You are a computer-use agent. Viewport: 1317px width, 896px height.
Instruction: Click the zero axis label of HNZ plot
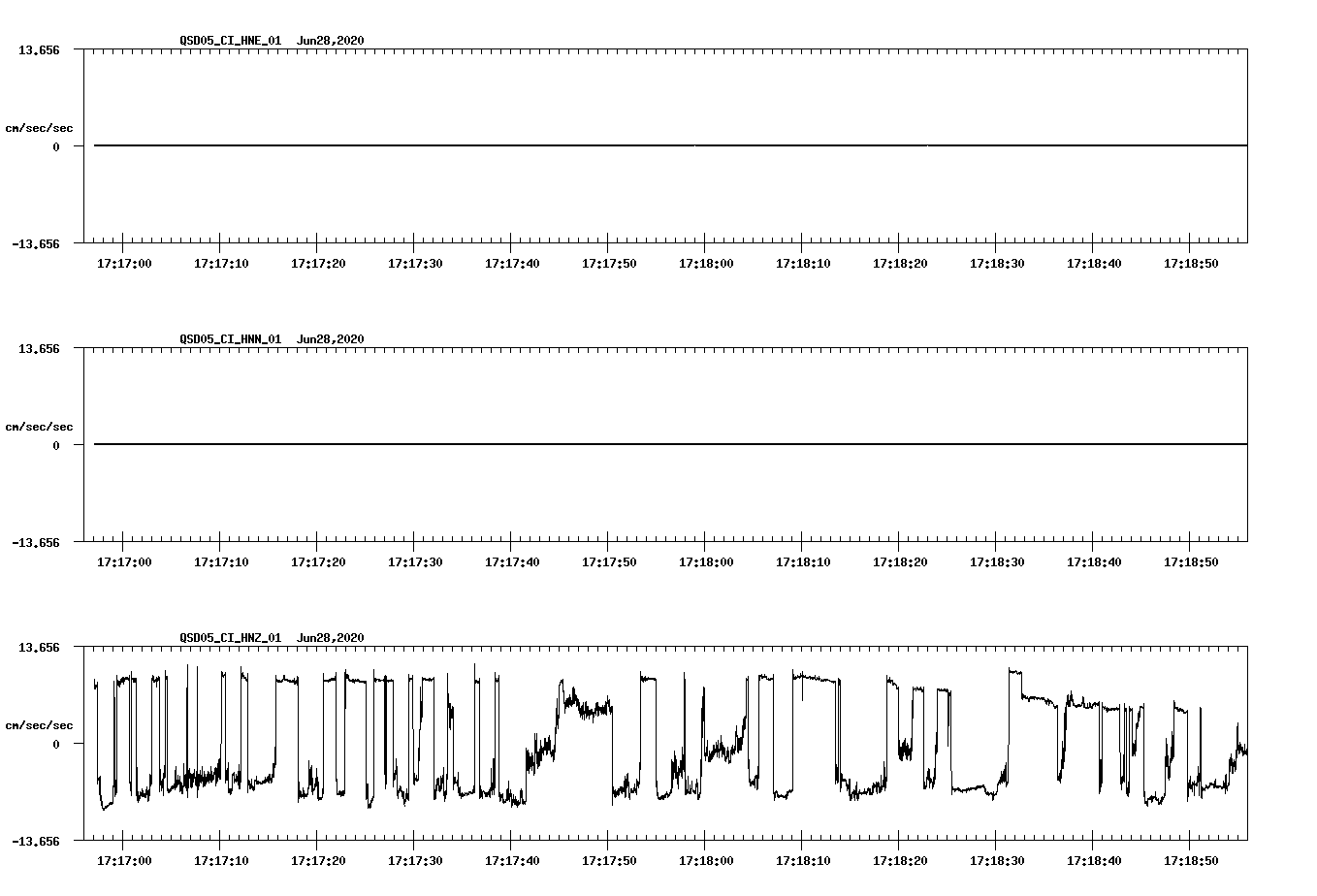56,745
